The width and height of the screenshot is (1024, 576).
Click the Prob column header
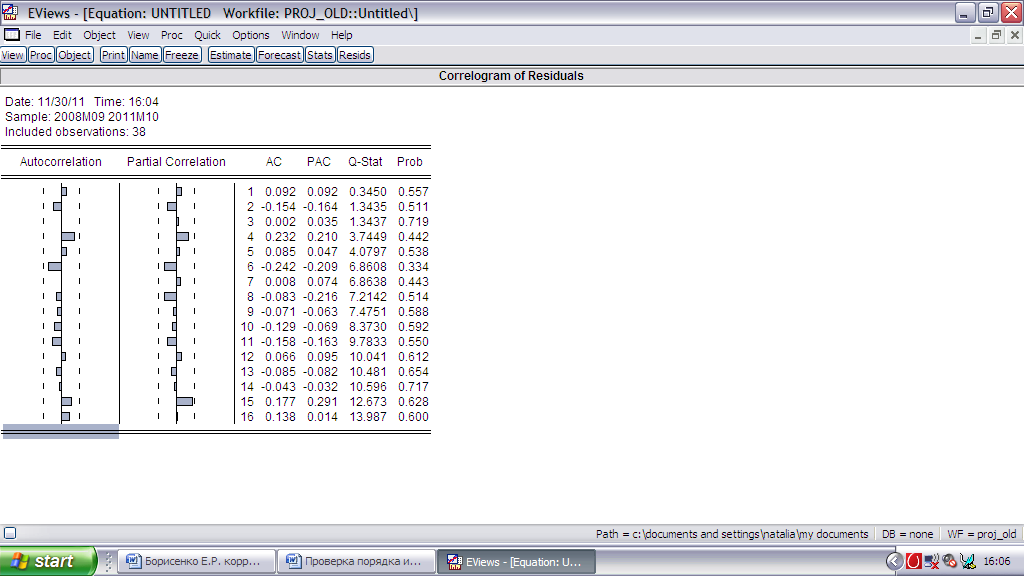tap(409, 162)
